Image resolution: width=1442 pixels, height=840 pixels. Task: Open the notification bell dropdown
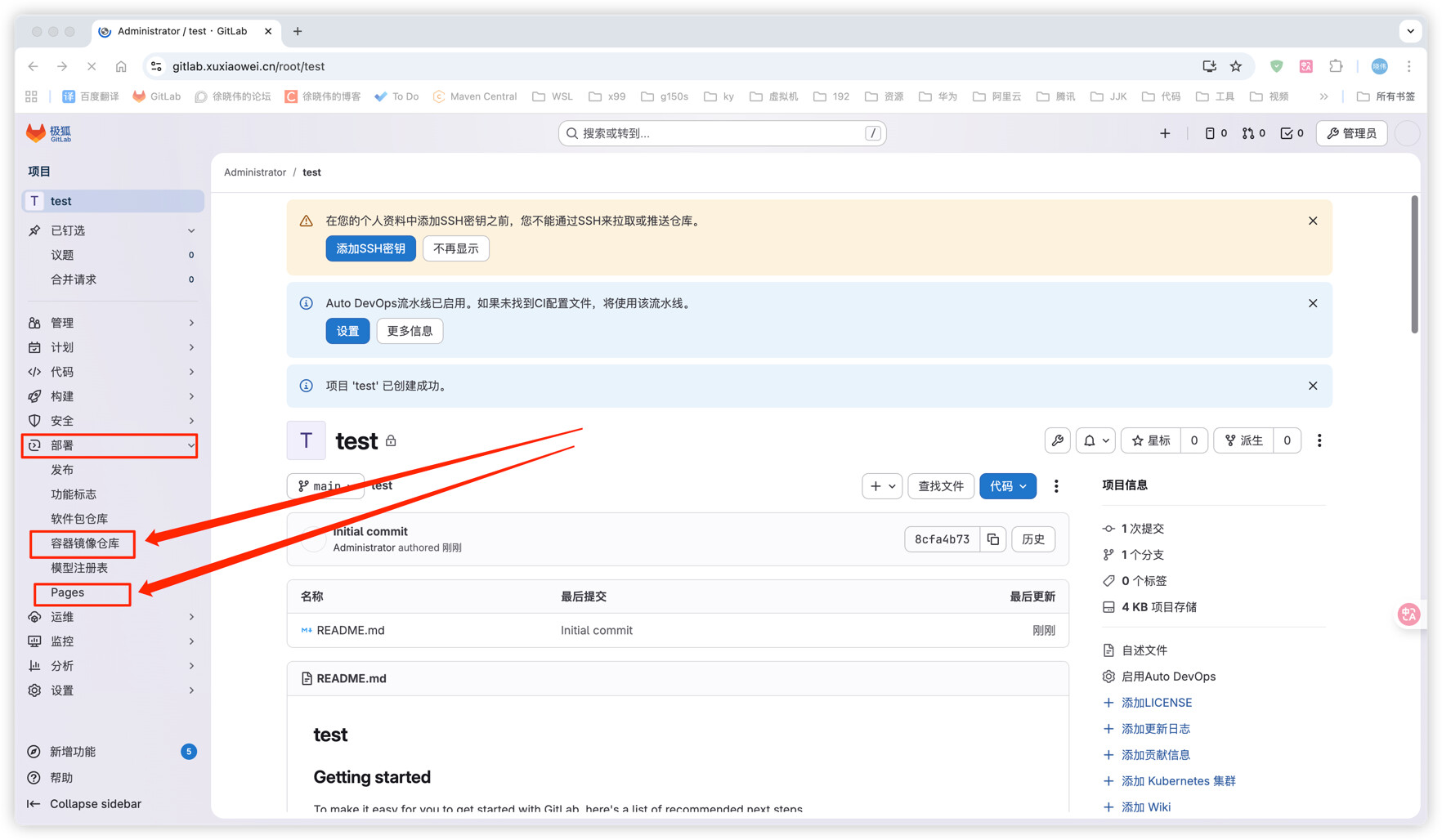pos(1095,440)
